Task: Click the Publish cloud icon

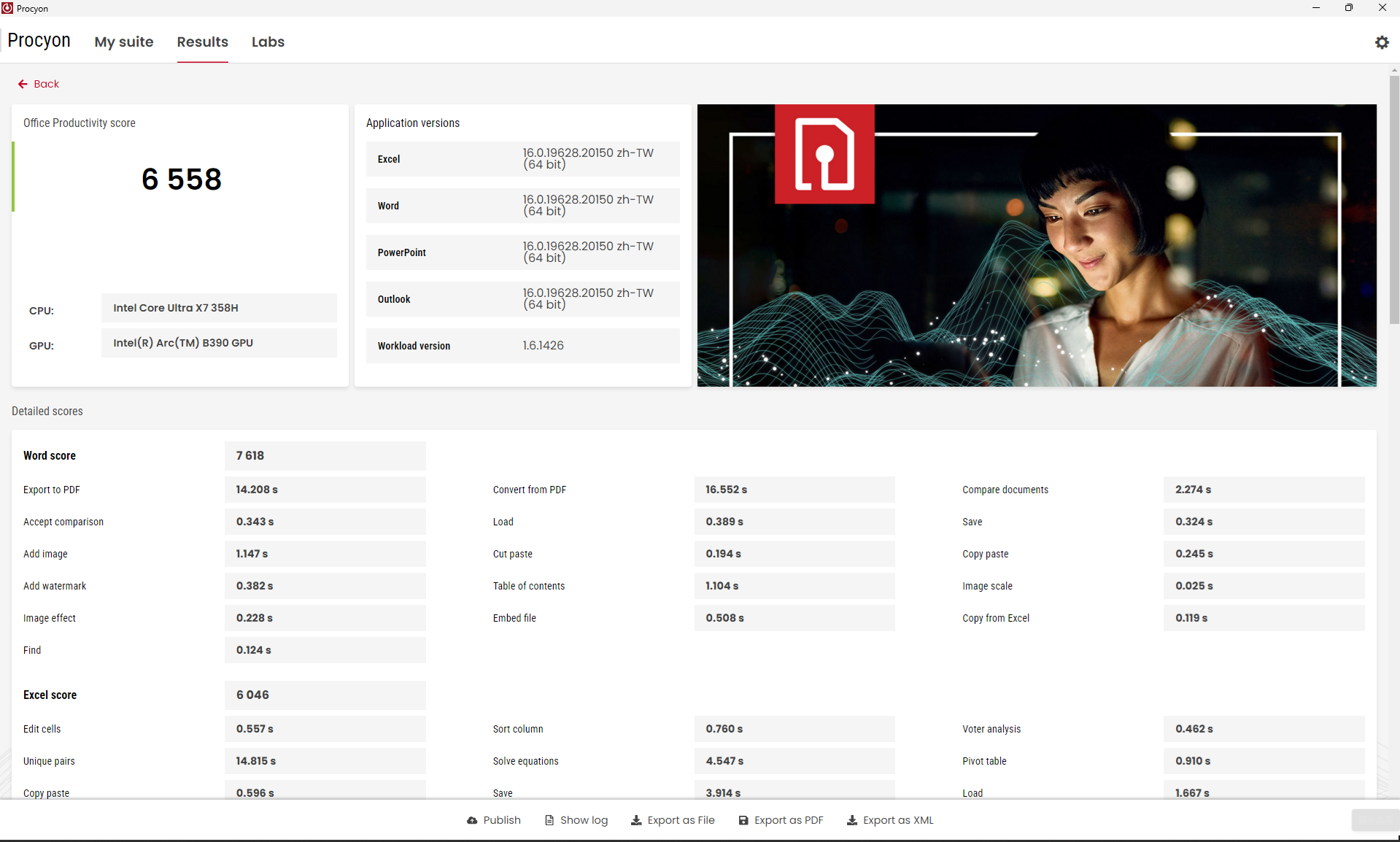Action: 472,820
